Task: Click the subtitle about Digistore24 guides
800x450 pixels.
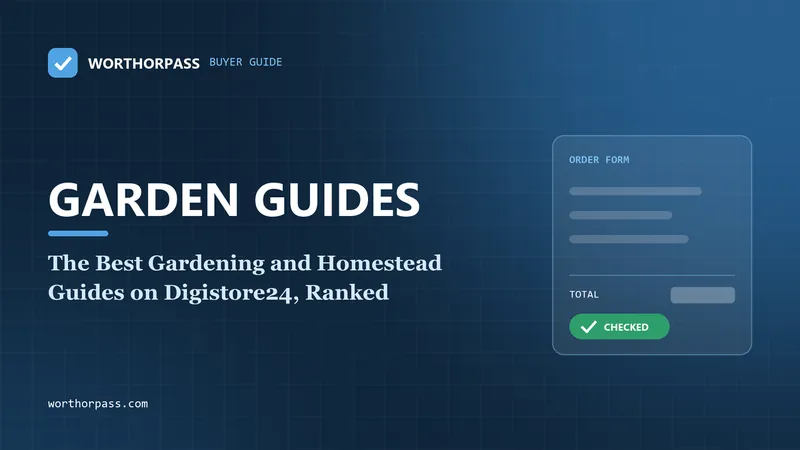Action: (245, 278)
